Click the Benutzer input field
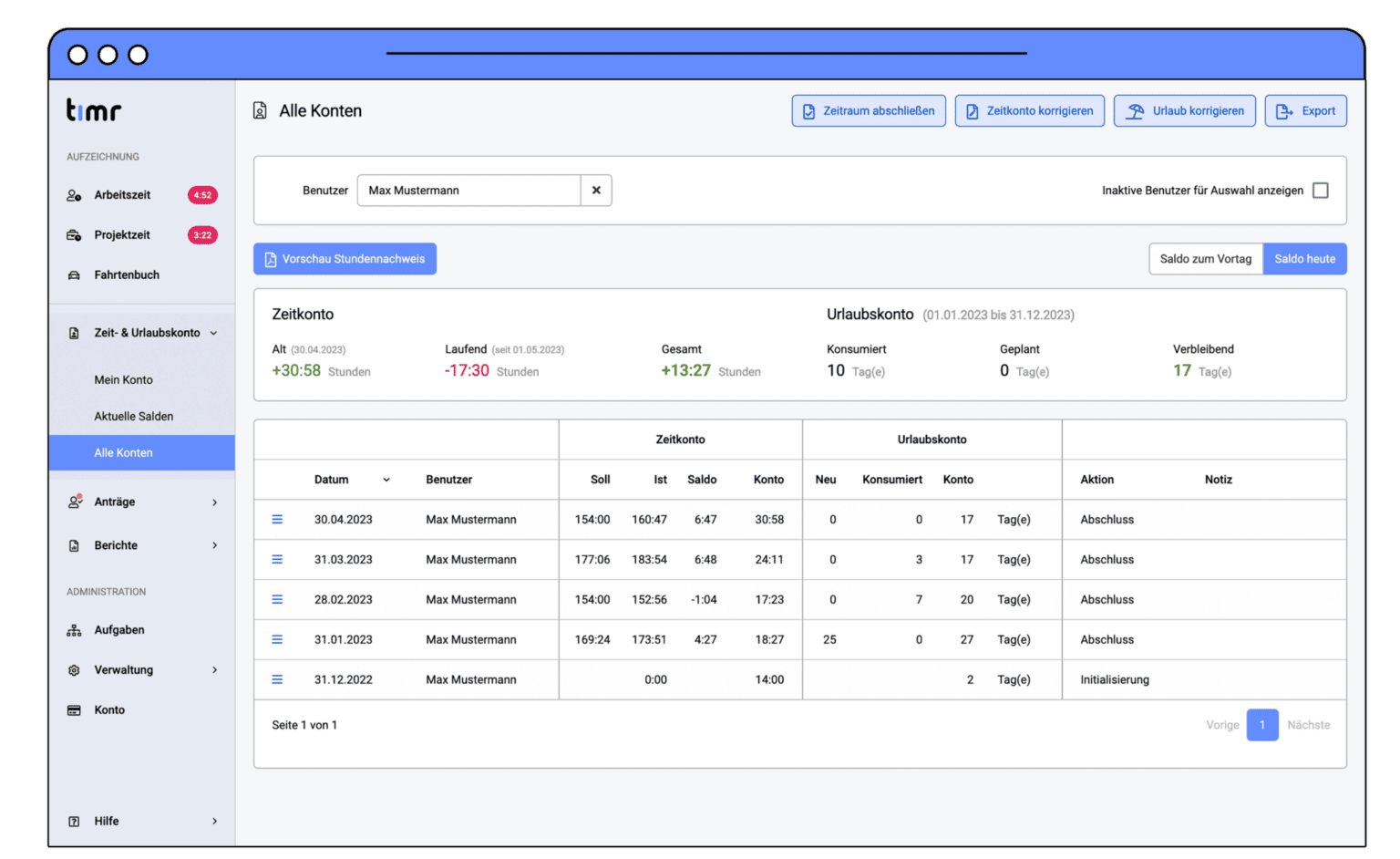The width and height of the screenshot is (1400, 859). [468, 191]
